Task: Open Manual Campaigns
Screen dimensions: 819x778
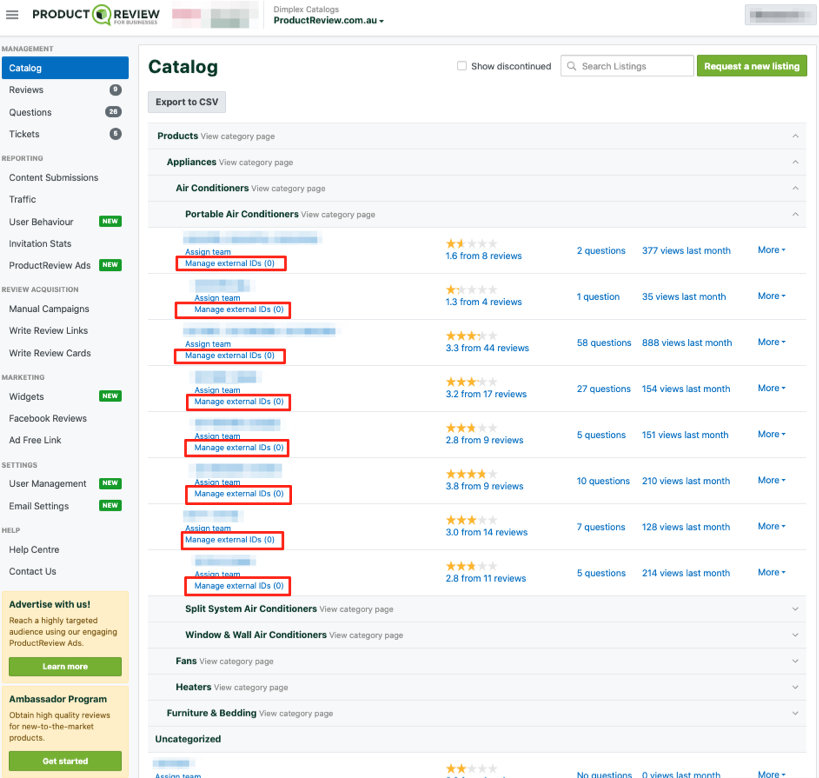Action: pos(49,309)
